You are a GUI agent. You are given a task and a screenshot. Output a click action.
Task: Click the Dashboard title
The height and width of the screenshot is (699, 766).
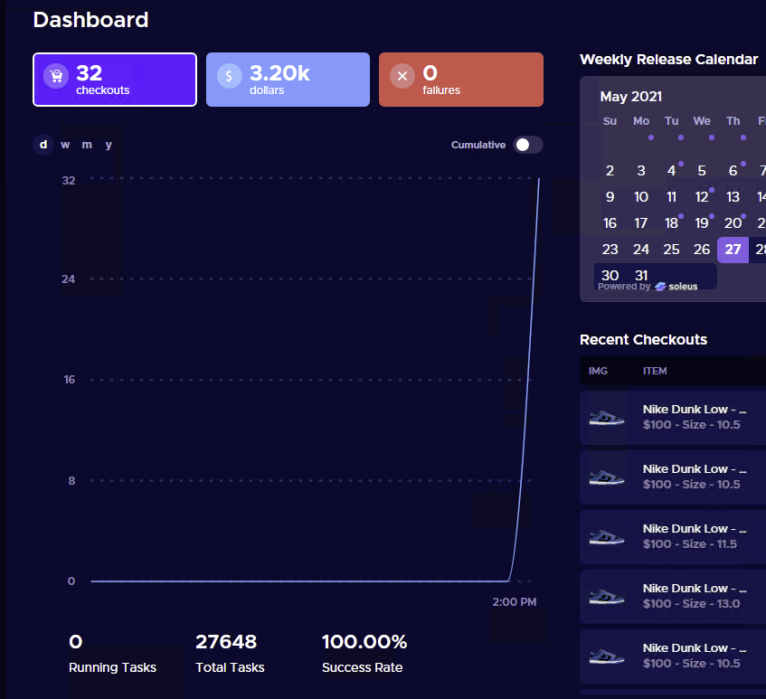coord(90,20)
